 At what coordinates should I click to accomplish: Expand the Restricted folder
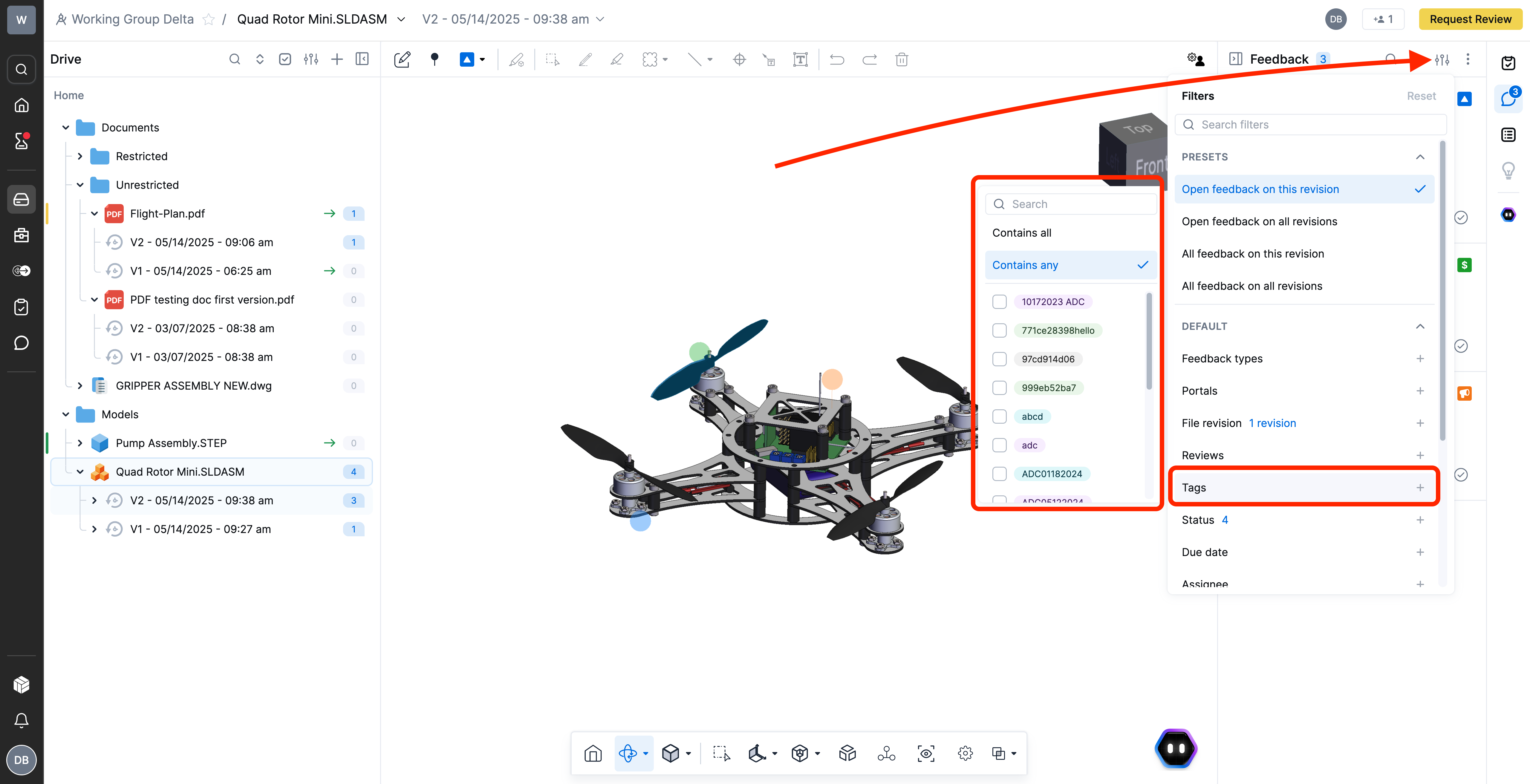pos(80,156)
